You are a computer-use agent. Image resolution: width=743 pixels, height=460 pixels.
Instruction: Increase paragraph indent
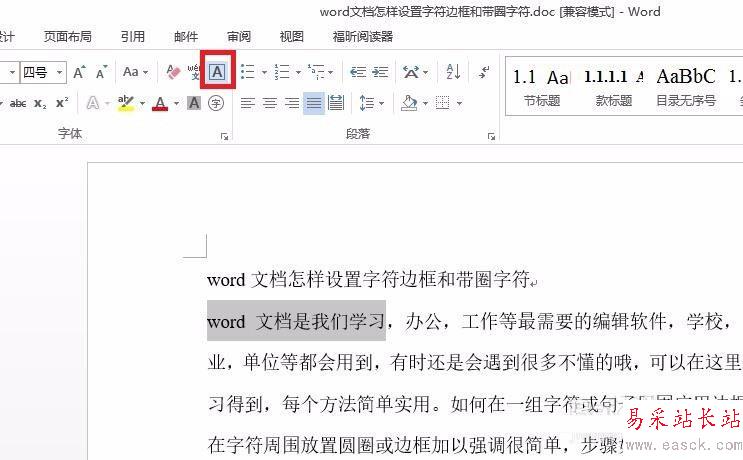pos(380,72)
